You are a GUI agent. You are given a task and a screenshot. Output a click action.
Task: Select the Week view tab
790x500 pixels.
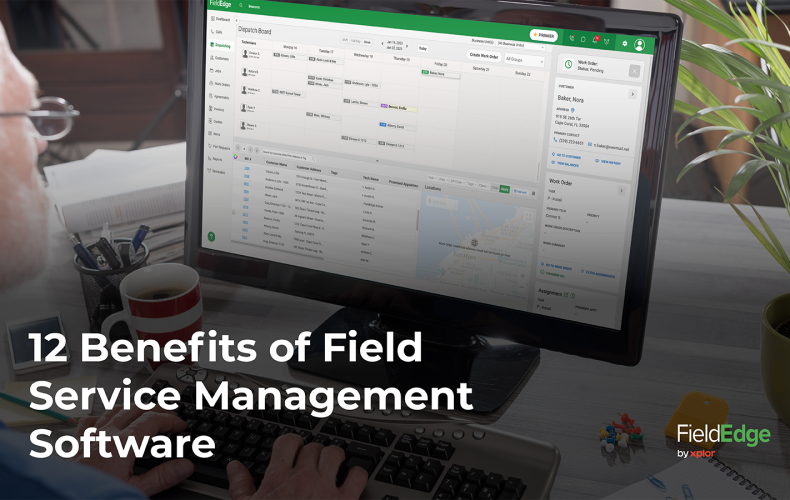(367, 42)
